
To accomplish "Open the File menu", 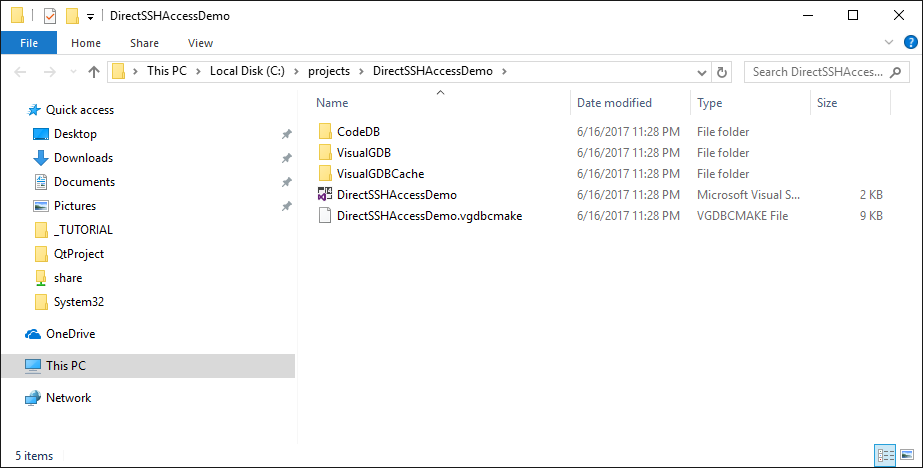I will coord(29,43).
